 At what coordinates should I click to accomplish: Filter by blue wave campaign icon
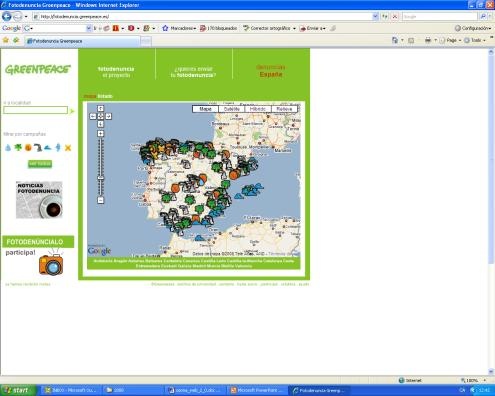click(x=48, y=148)
